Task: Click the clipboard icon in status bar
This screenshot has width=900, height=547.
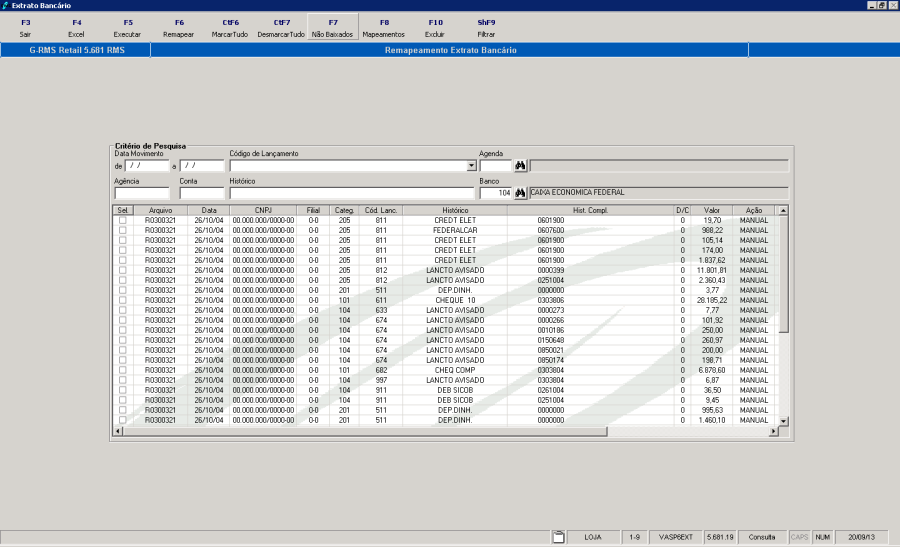Action: tap(558, 537)
